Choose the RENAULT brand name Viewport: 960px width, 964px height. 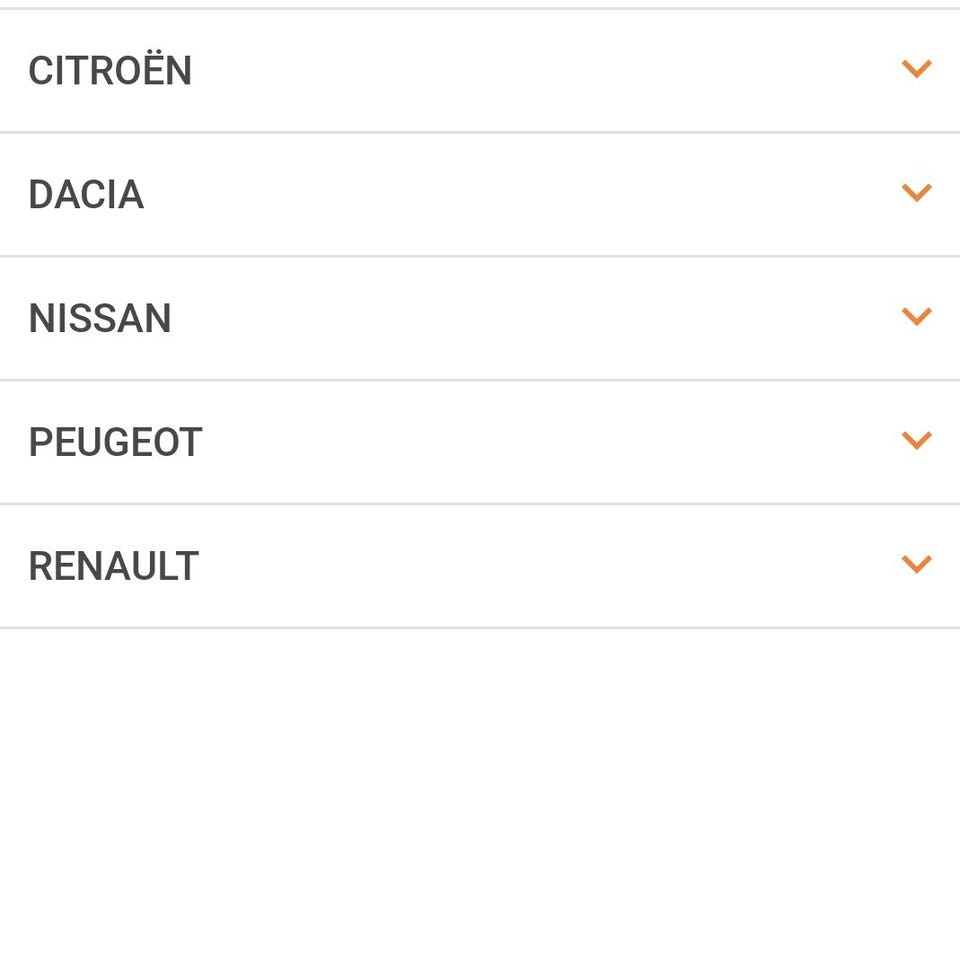coord(113,567)
